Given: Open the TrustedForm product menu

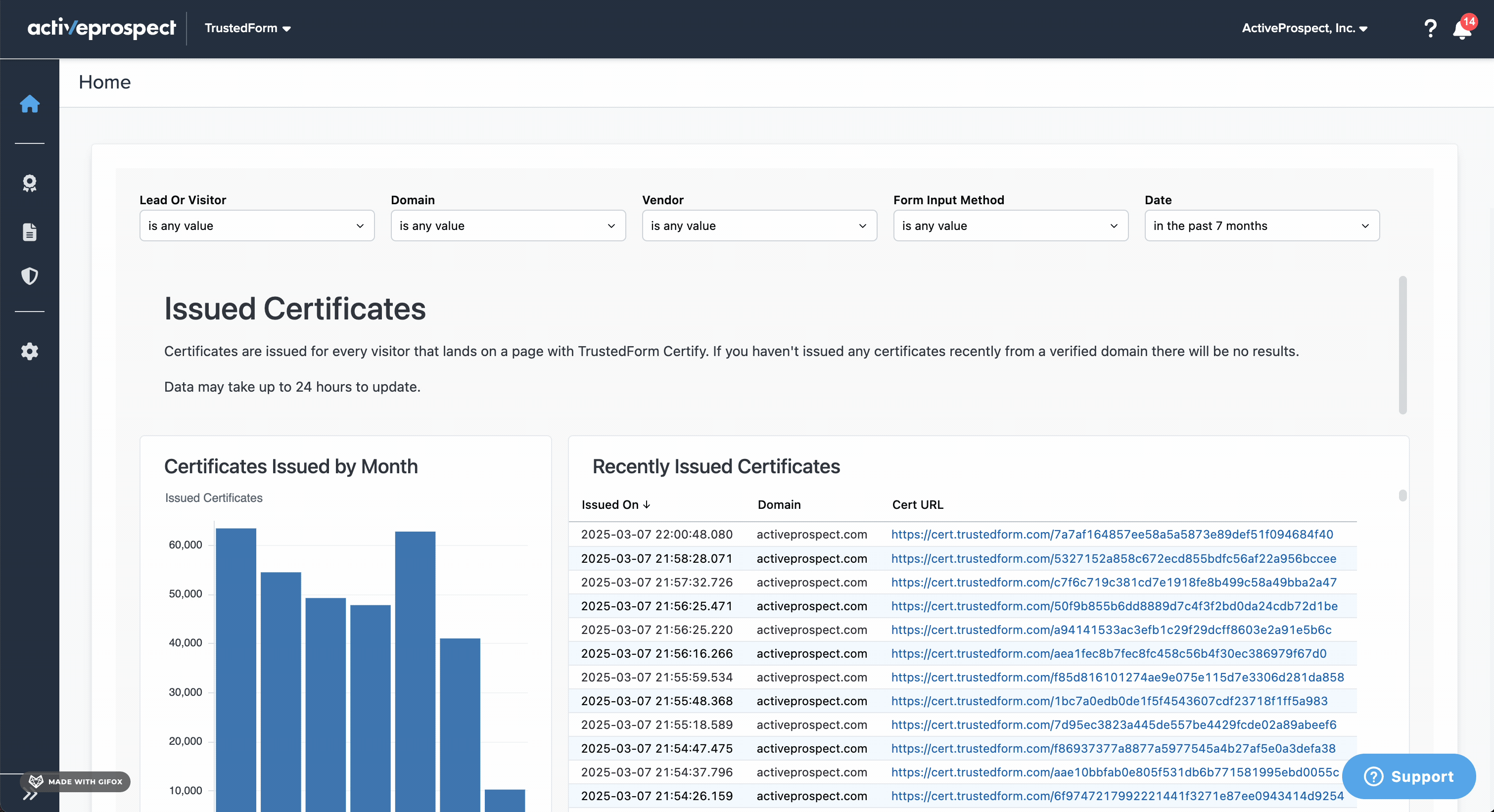Looking at the screenshot, I should pyautogui.click(x=248, y=28).
